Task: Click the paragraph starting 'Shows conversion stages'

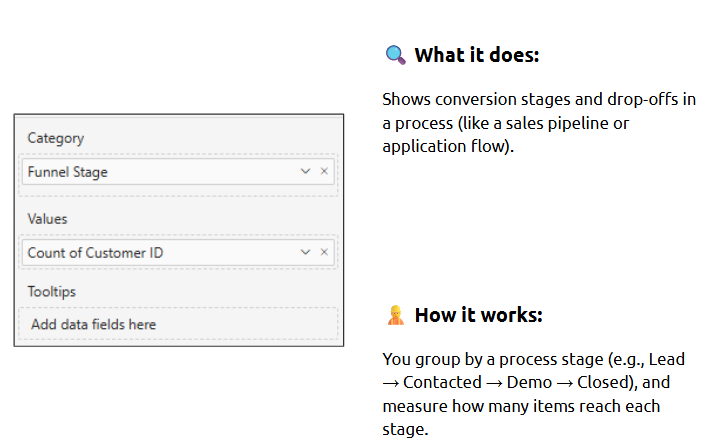Action: (539, 123)
